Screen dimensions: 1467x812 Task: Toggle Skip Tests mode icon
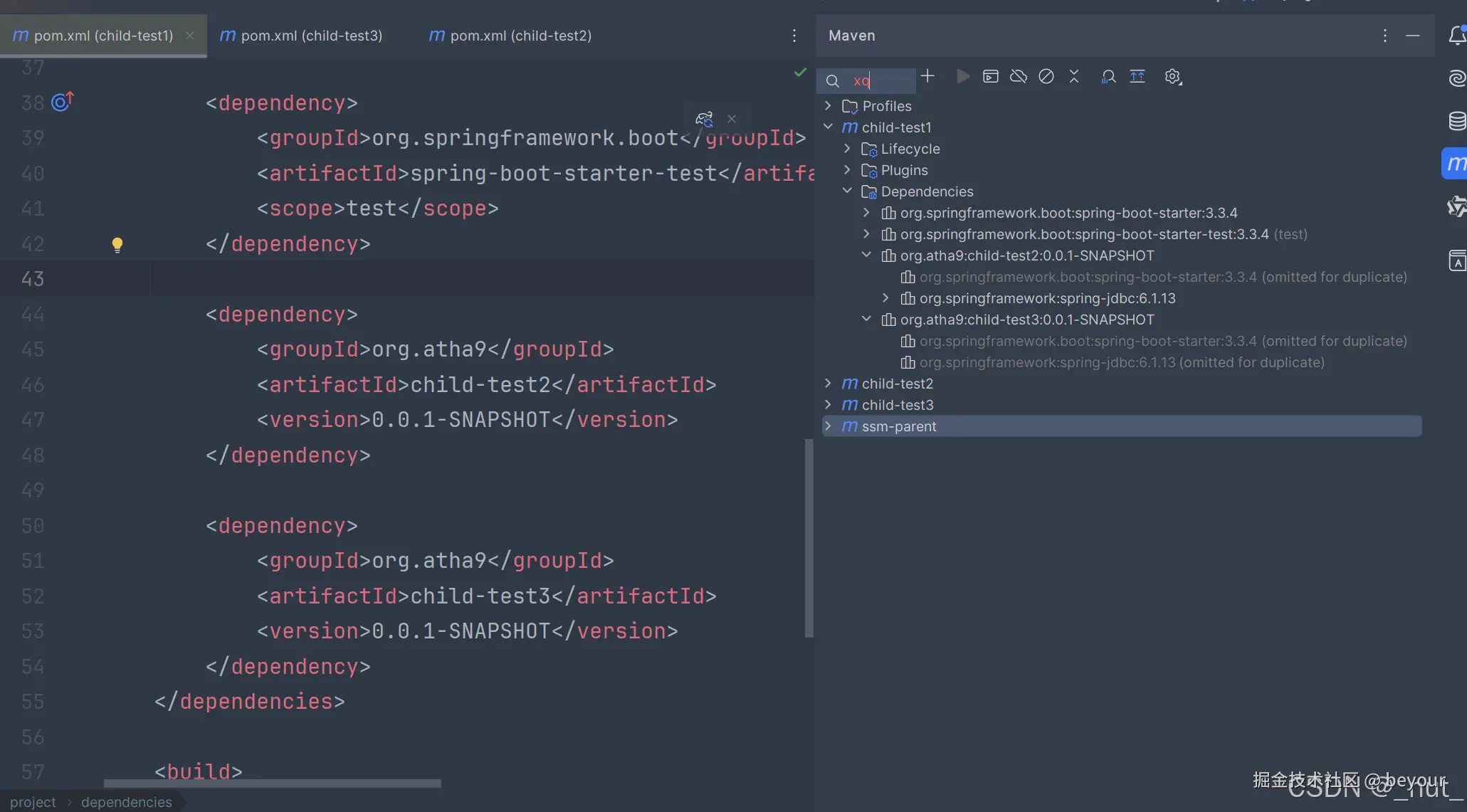(1046, 76)
